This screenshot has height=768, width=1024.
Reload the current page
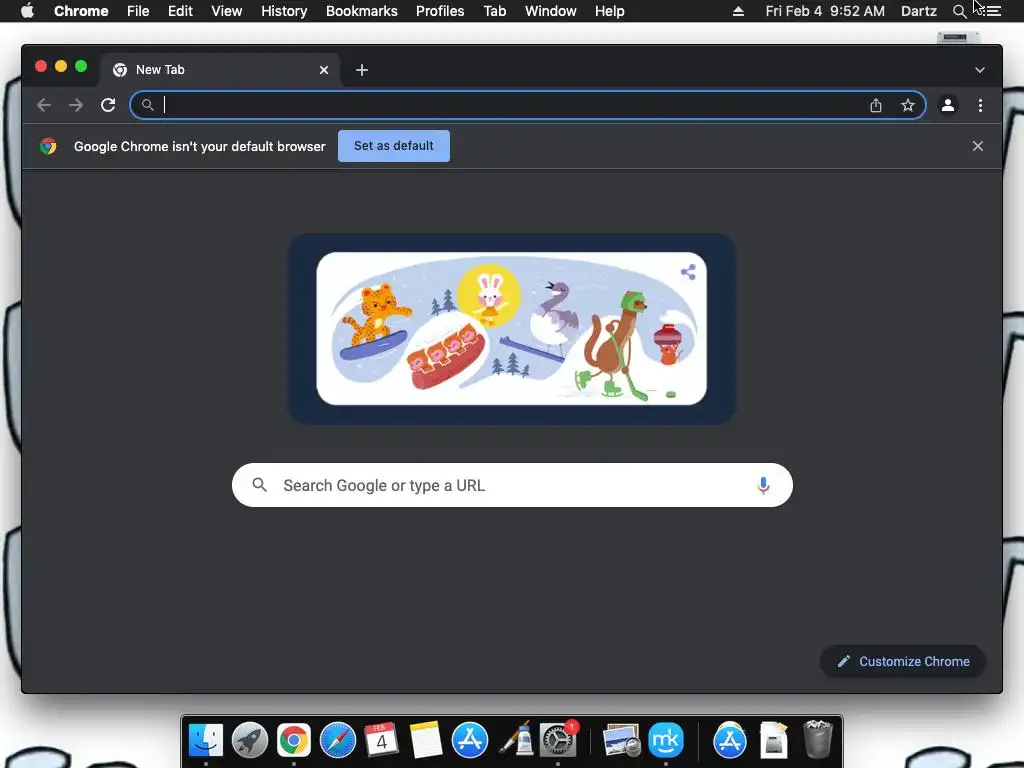point(108,105)
